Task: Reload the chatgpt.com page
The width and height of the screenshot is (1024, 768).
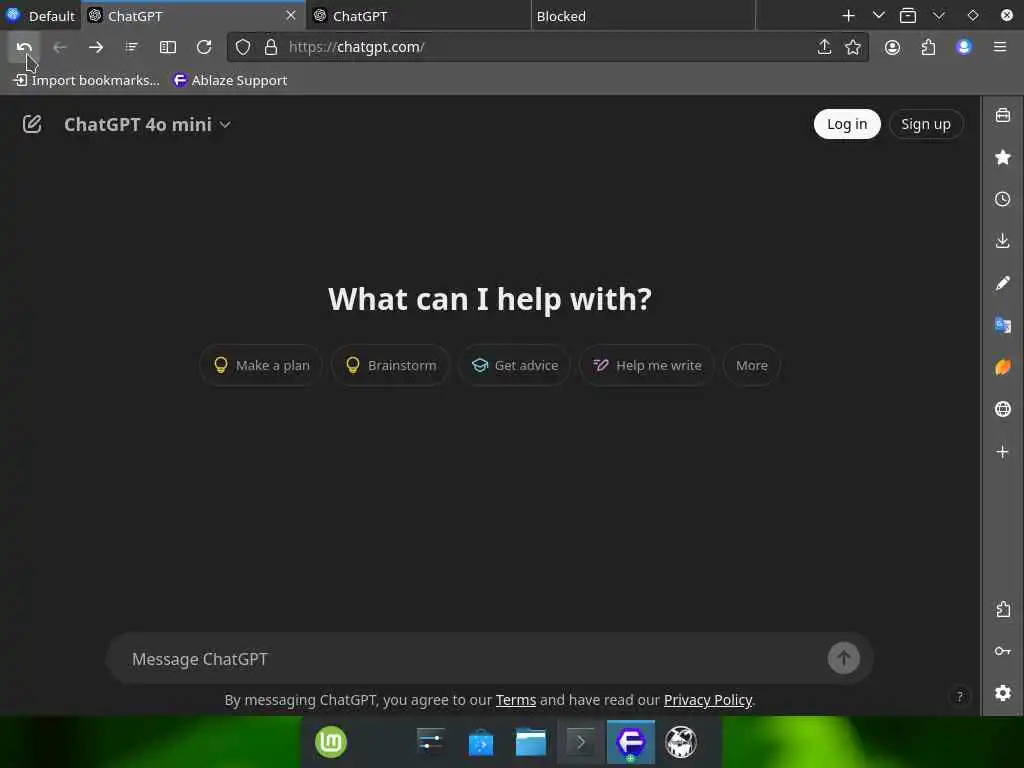Action: tap(204, 47)
